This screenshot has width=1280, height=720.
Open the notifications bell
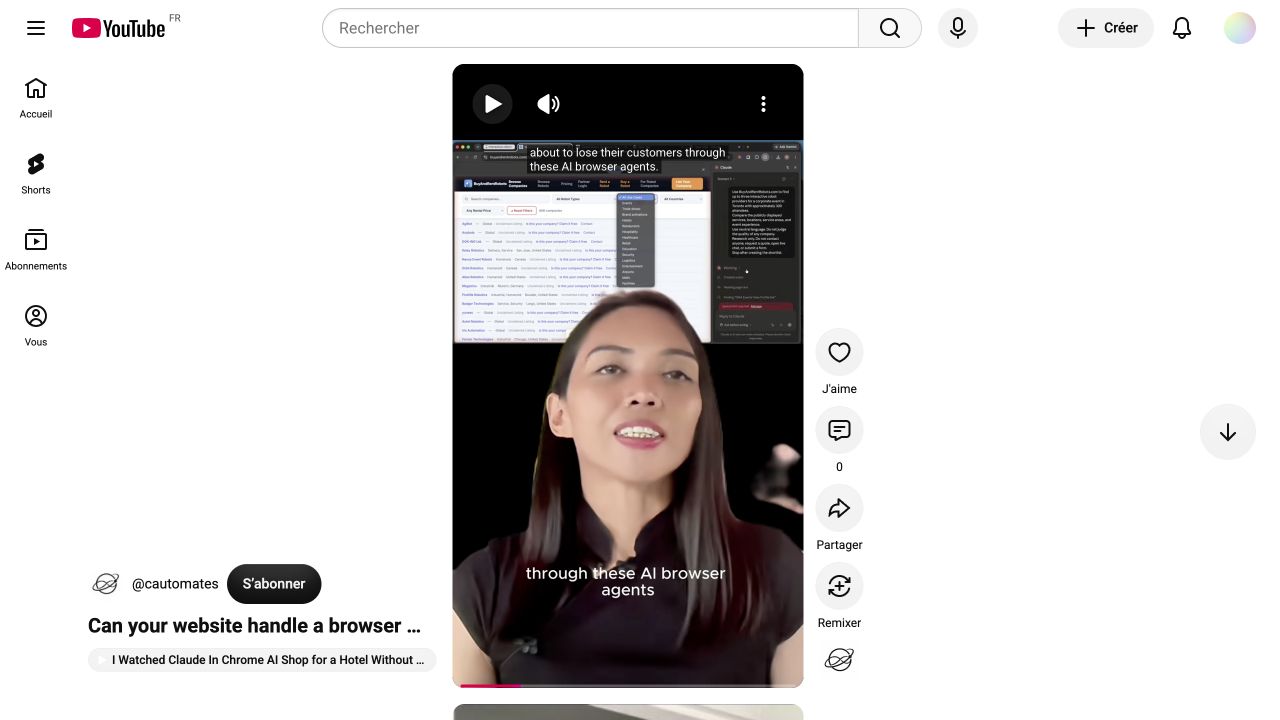pos(1182,28)
